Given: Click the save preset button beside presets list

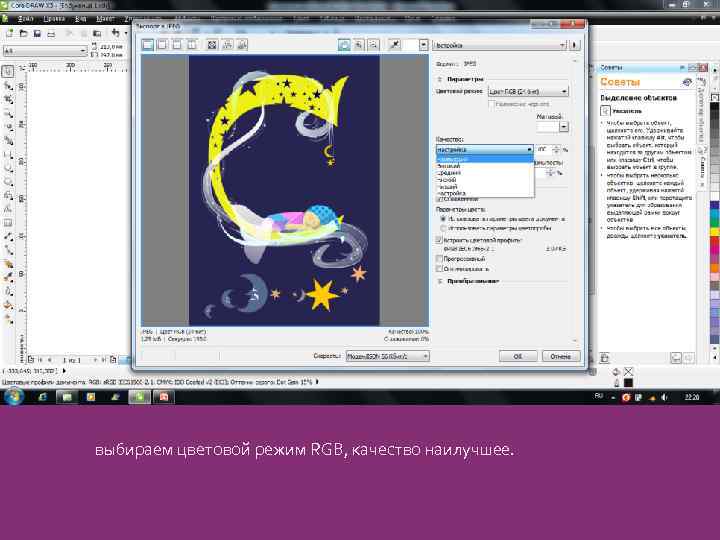Looking at the screenshot, I should [x=574, y=45].
